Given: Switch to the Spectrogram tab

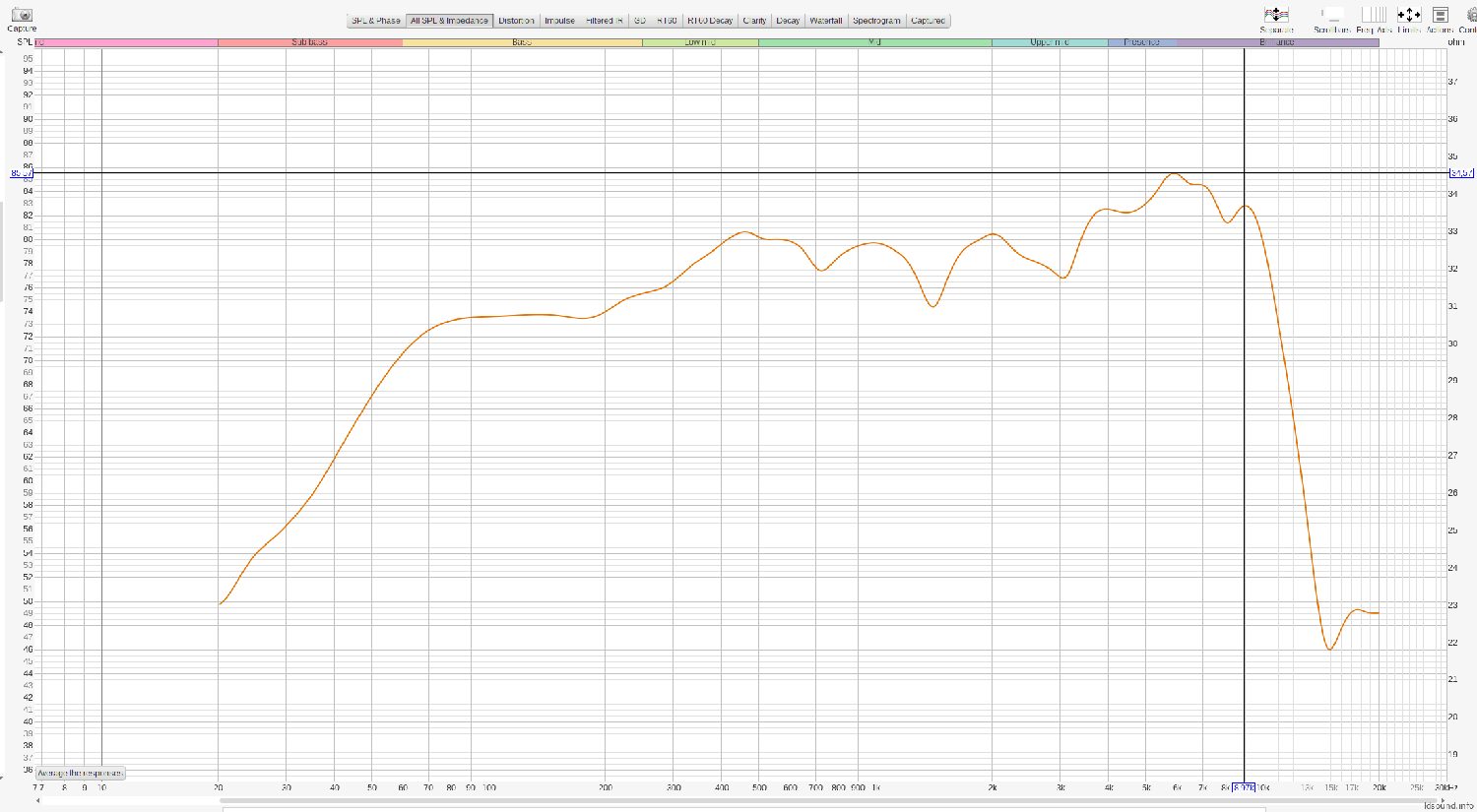Looking at the screenshot, I should pyautogui.click(x=876, y=21).
